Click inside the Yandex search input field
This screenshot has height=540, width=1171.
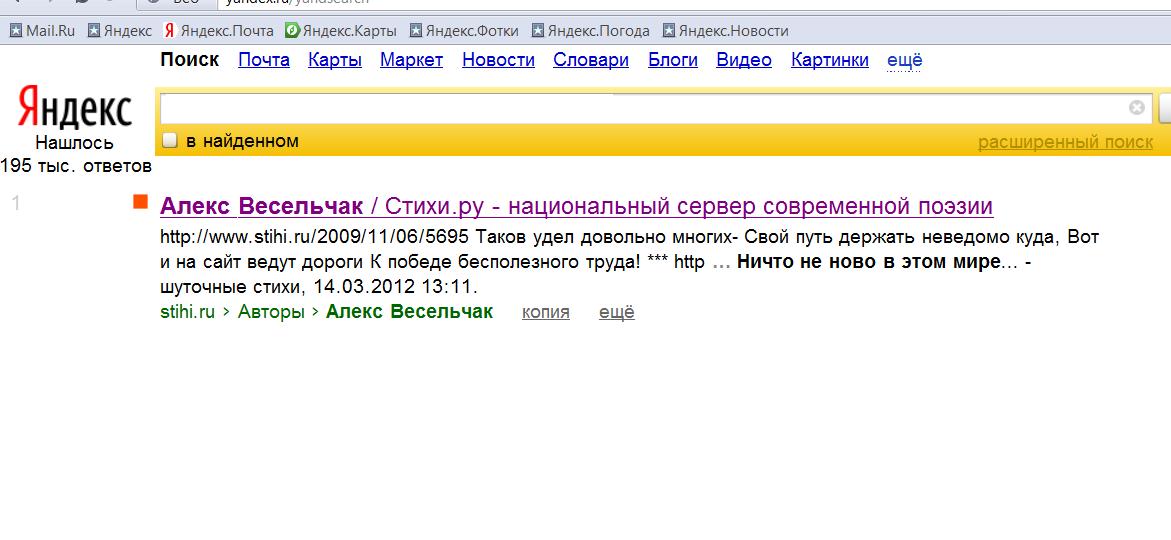pyautogui.click(x=640, y=108)
